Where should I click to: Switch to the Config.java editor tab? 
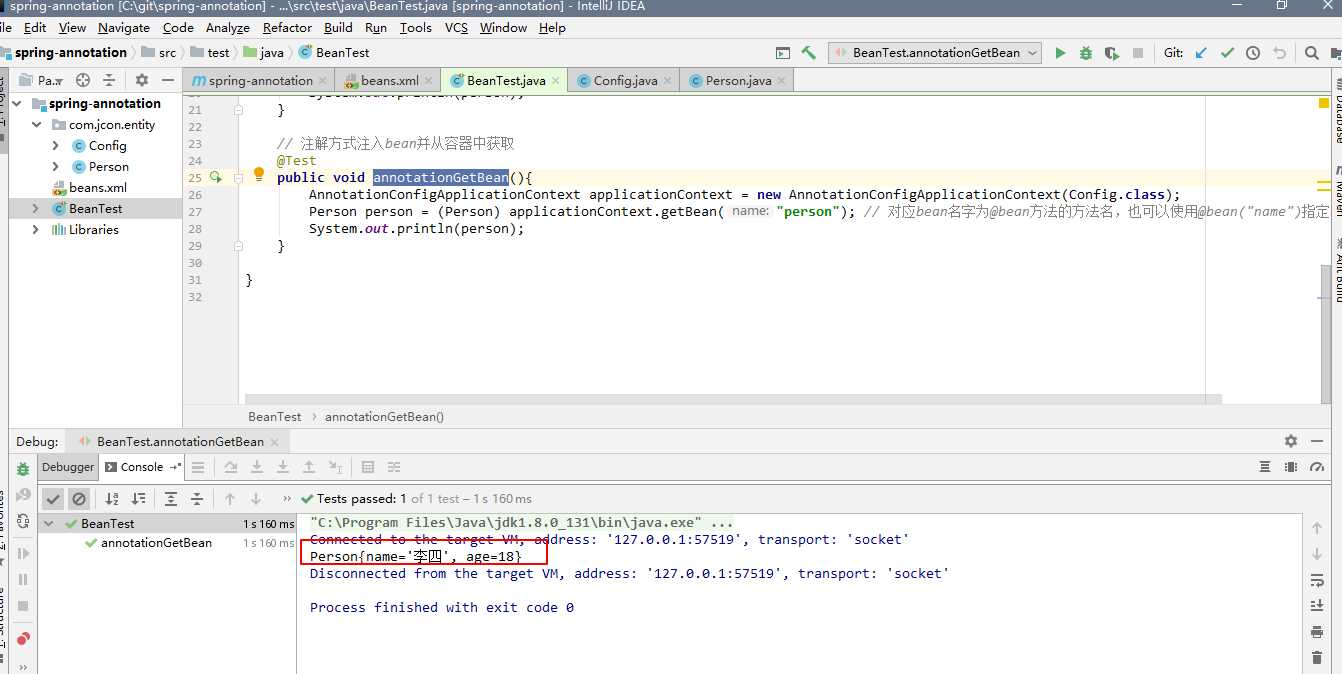click(624, 80)
